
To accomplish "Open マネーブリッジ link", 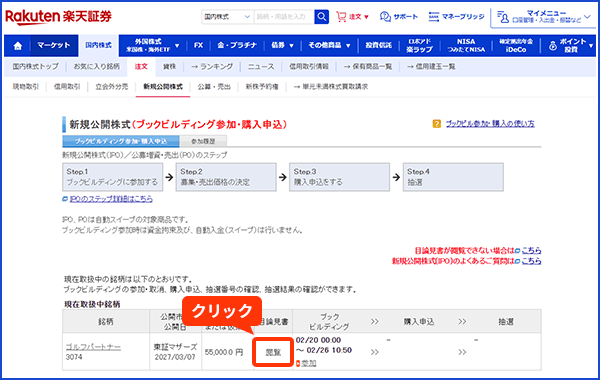I will coord(457,17).
